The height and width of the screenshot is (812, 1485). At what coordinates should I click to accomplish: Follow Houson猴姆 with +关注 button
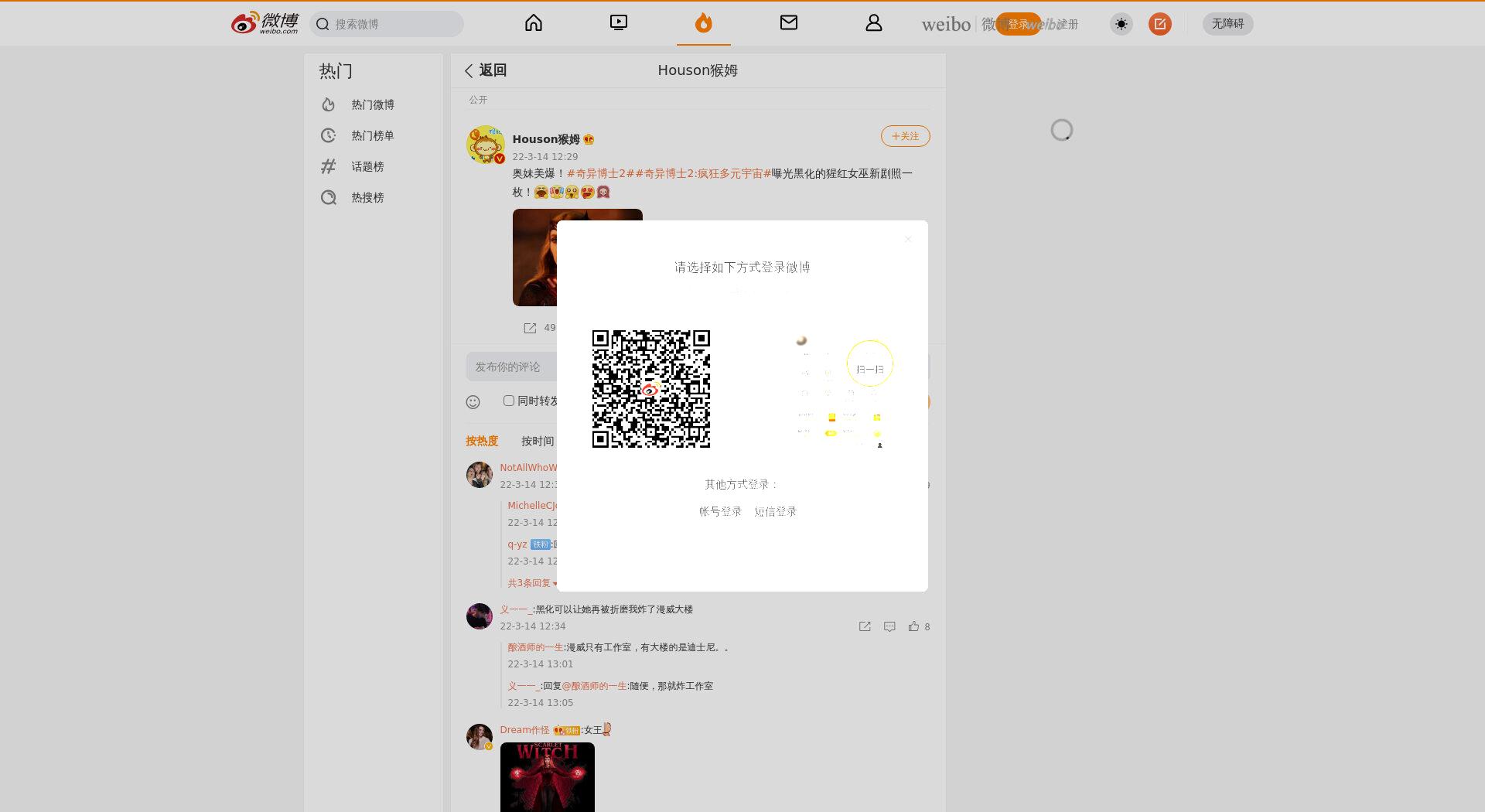point(905,136)
